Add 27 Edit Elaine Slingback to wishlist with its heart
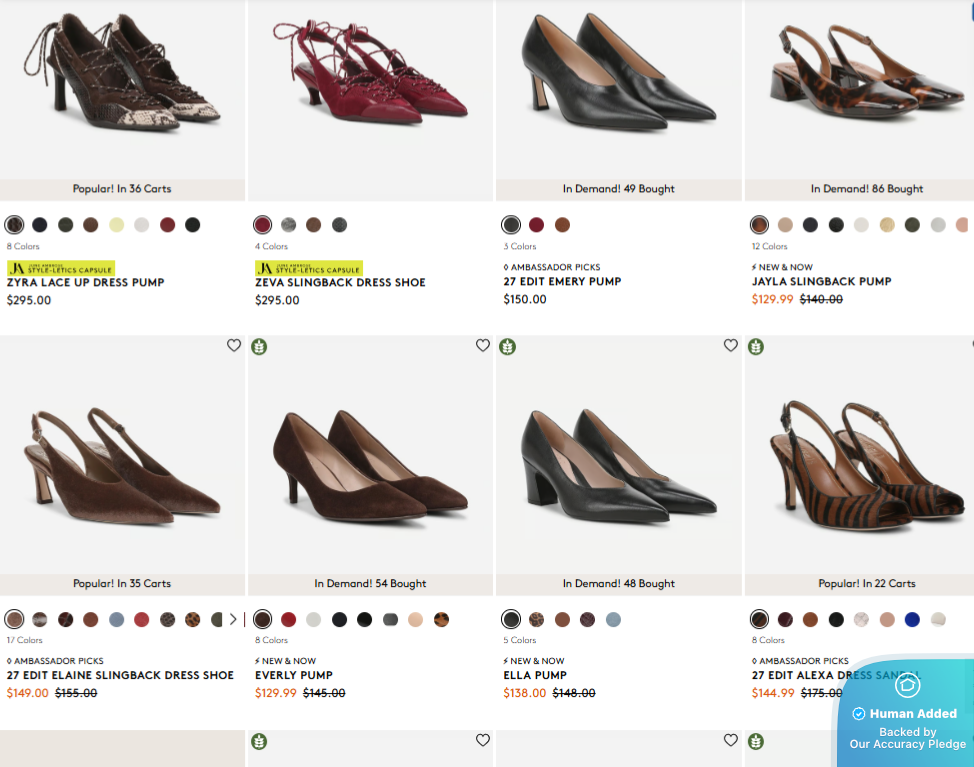 234,345
